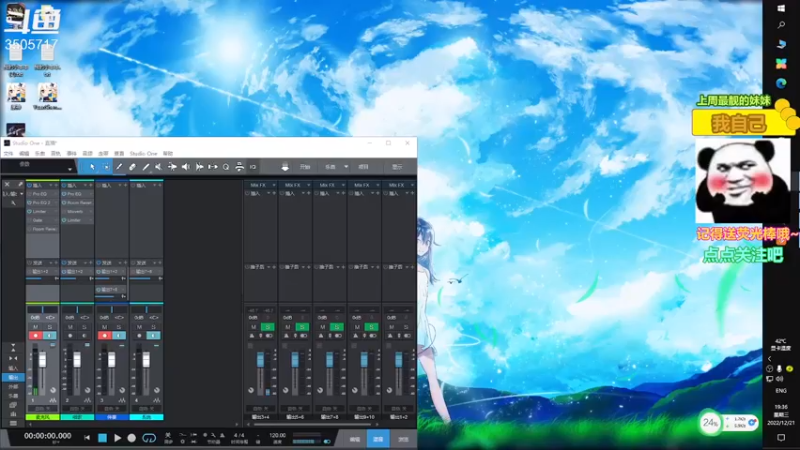Open the 乐曲 dropdown arrow in toolbar
Screen dimensions: 800x450
coord(346,167)
